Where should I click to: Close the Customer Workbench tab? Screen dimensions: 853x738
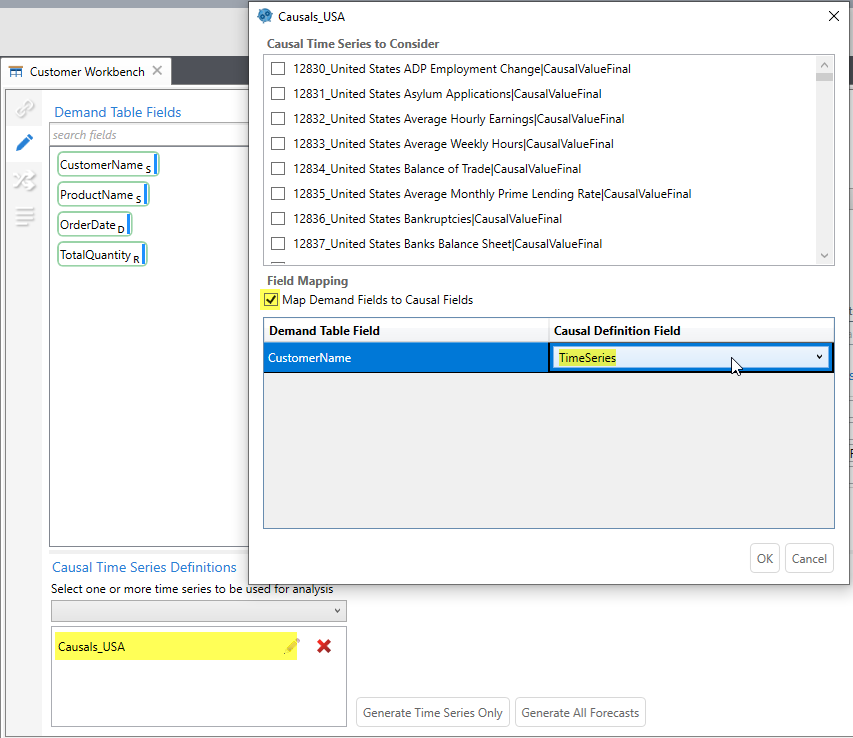click(x=157, y=71)
